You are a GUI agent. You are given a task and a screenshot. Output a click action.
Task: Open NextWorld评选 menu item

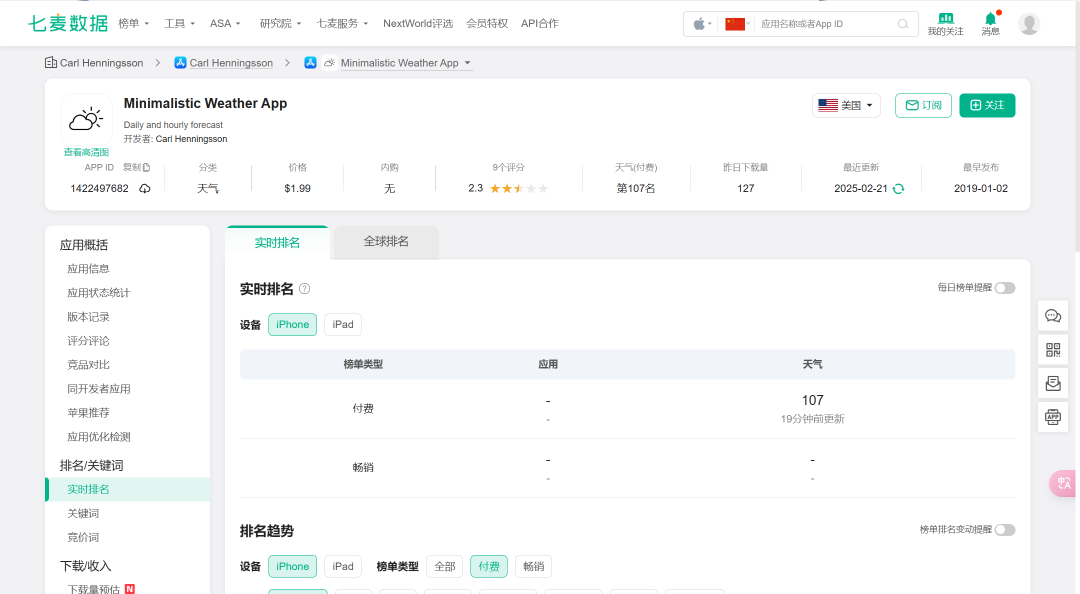[x=418, y=23]
